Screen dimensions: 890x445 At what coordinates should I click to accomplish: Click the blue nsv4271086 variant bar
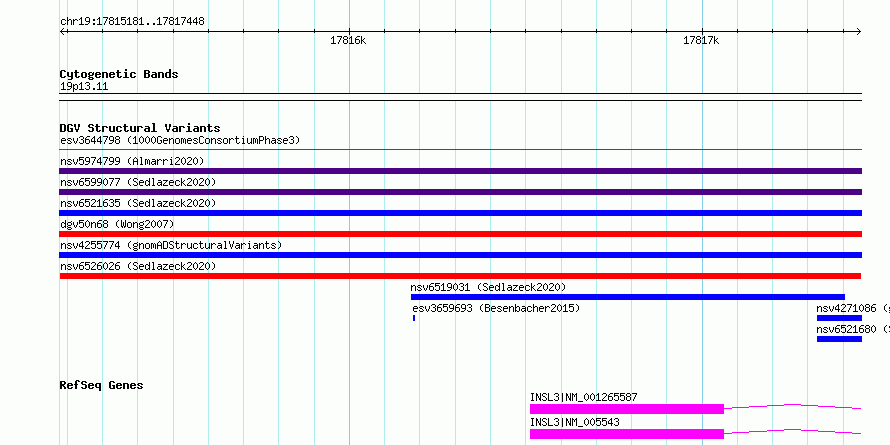click(x=839, y=318)
